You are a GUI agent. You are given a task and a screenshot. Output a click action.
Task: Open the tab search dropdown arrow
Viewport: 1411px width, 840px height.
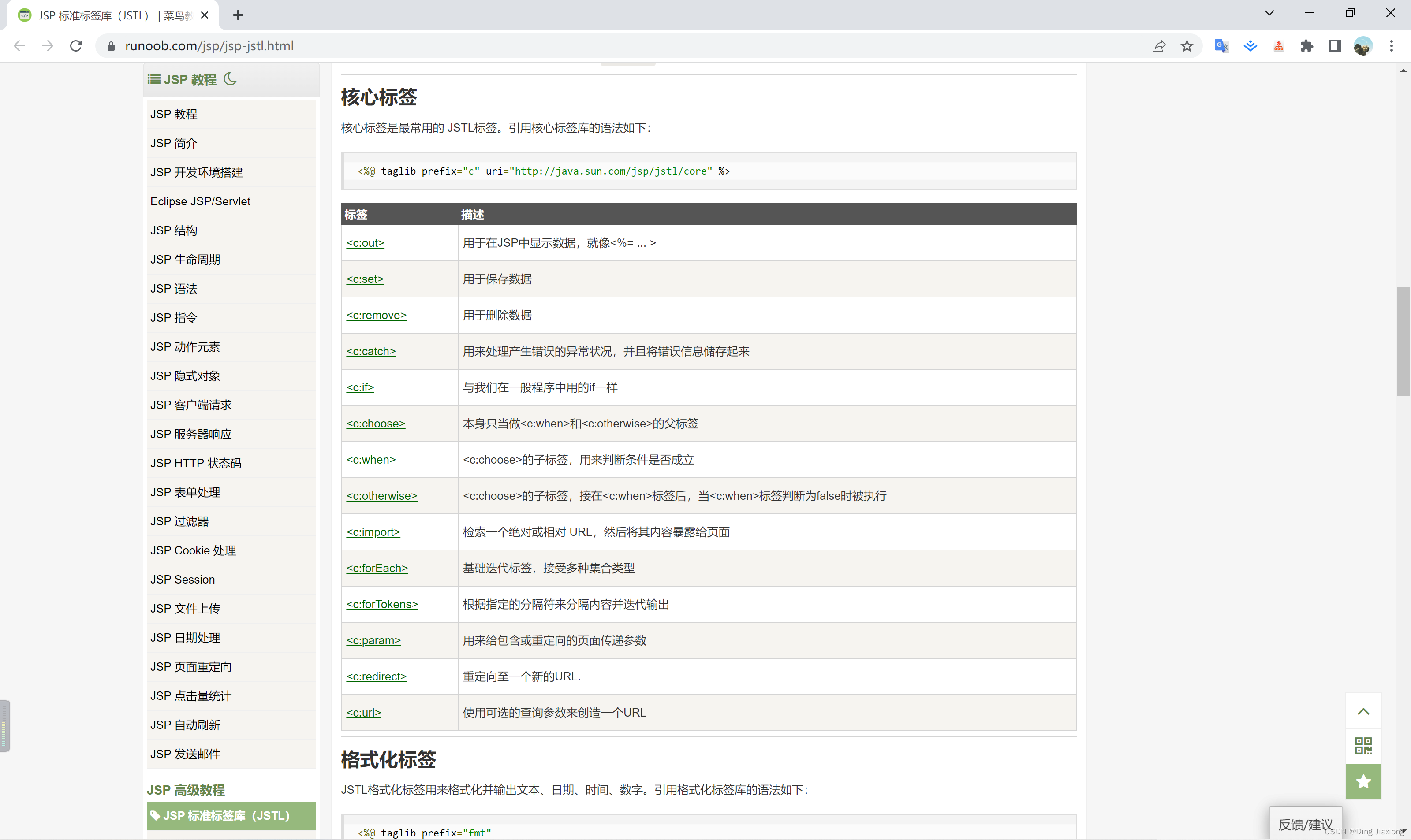click(1269, 12)
